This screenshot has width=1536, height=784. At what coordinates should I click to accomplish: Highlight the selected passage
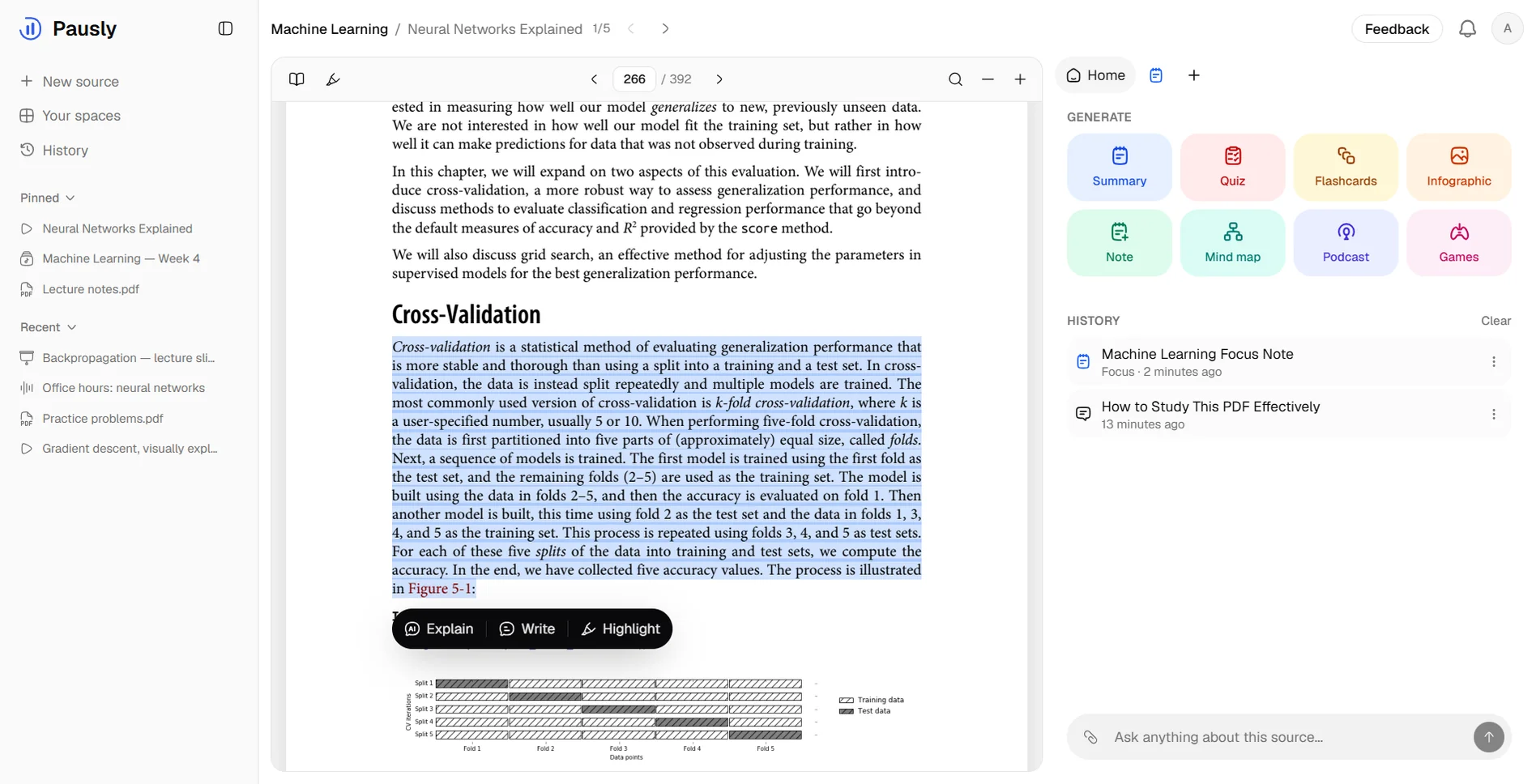621,628
